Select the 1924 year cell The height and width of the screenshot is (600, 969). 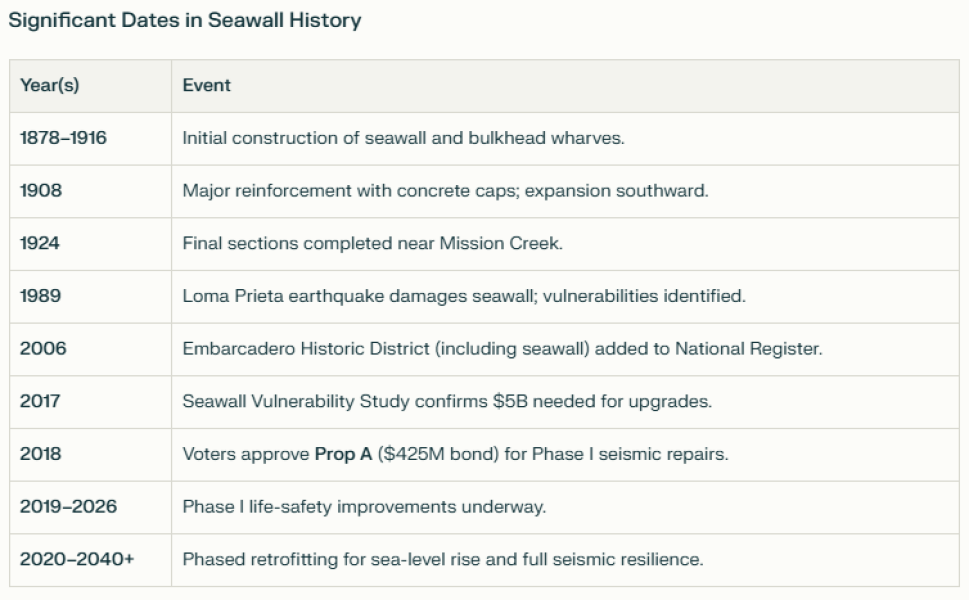[90, 243]
